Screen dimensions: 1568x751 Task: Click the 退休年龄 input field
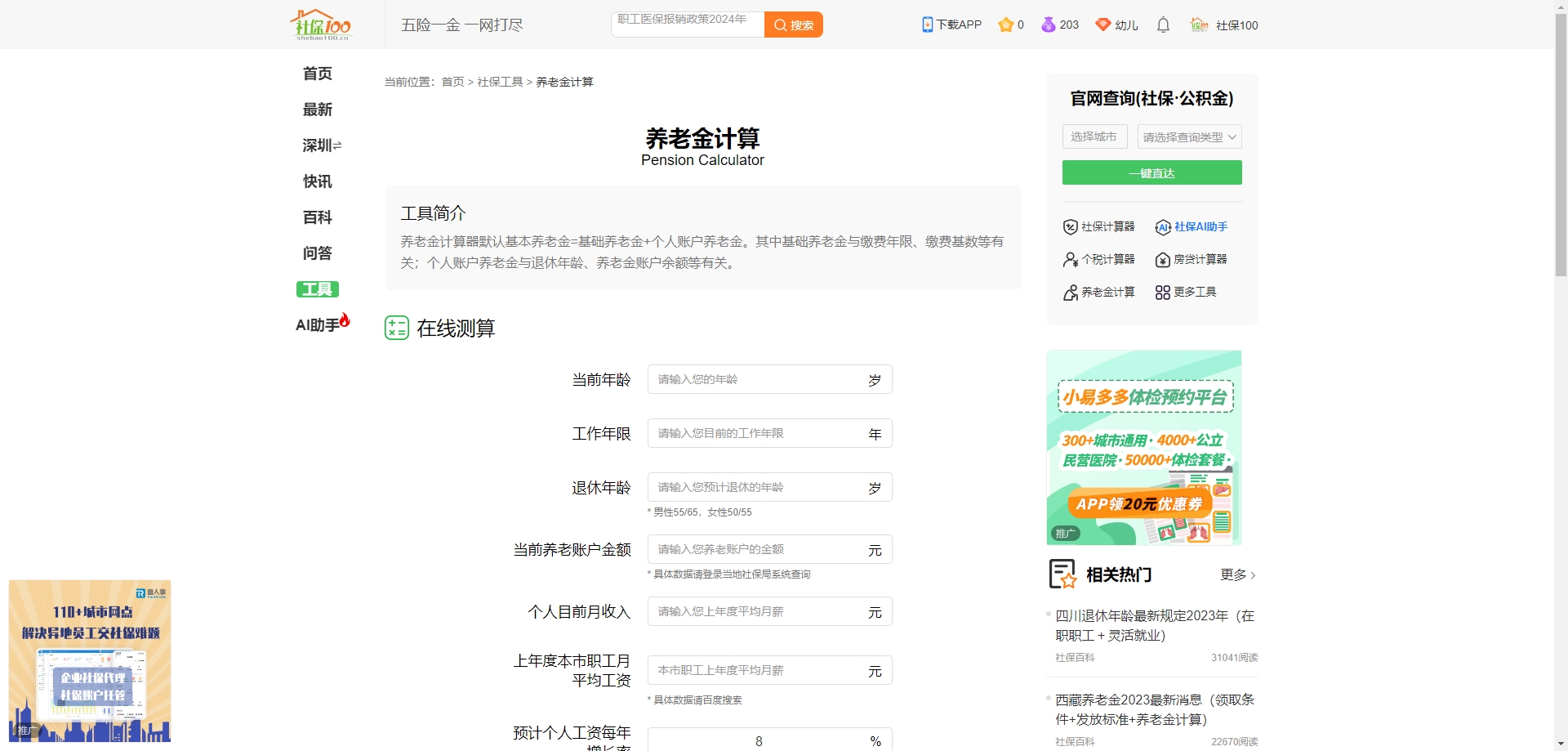point(769,487)
